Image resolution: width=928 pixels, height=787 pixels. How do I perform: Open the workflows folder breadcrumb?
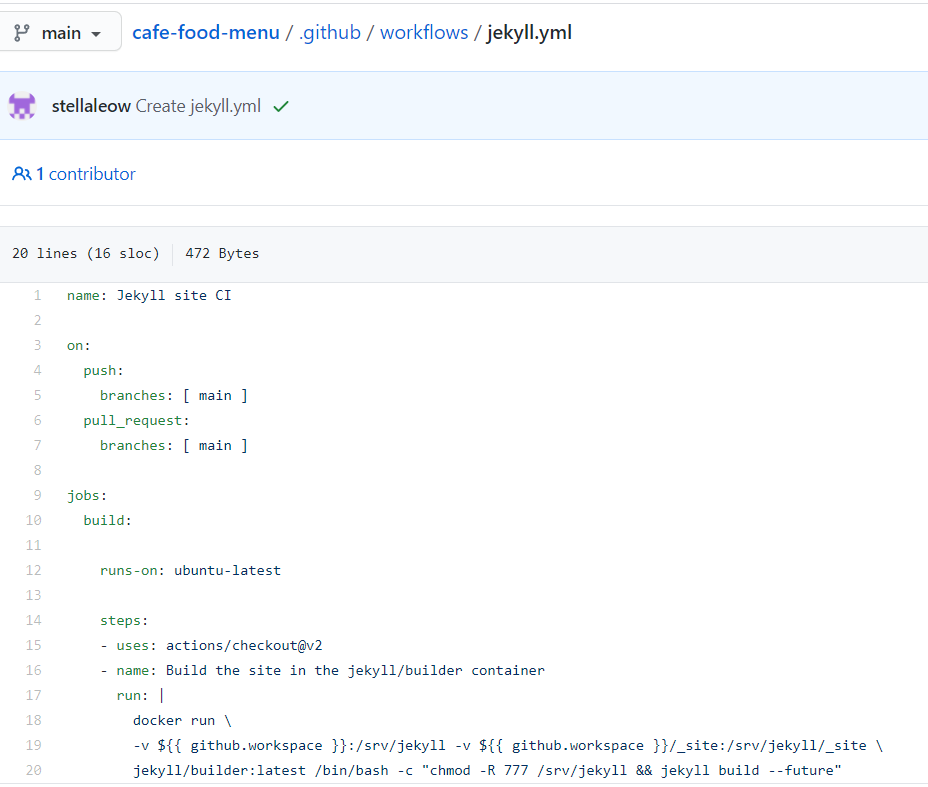(424, 32)
